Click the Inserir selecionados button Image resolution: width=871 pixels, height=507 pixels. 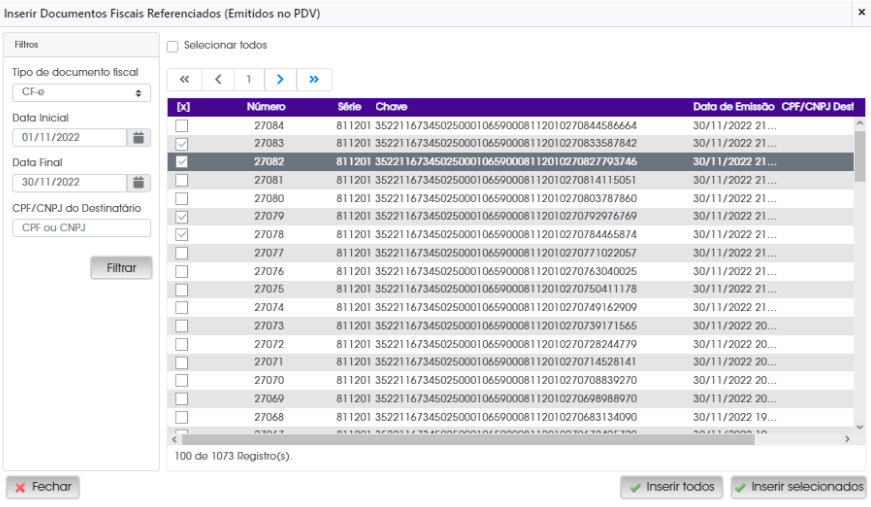click(x=799, y=487)
